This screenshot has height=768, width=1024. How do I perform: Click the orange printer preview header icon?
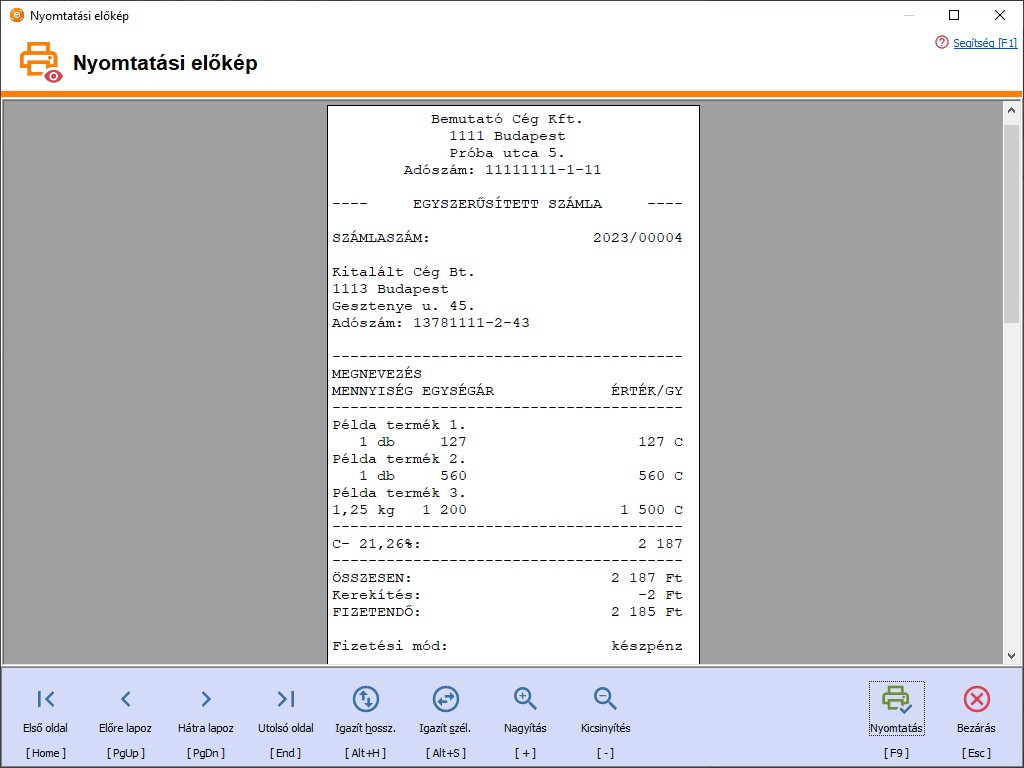pyautogui.click(x=41, y=62)
